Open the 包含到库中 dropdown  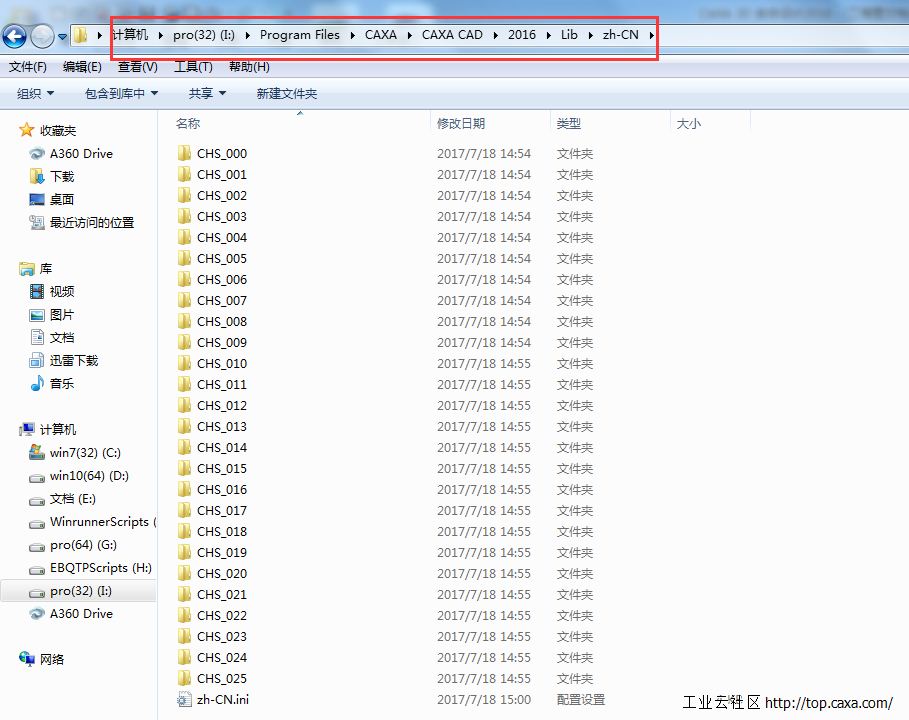(x=121, y=93)
